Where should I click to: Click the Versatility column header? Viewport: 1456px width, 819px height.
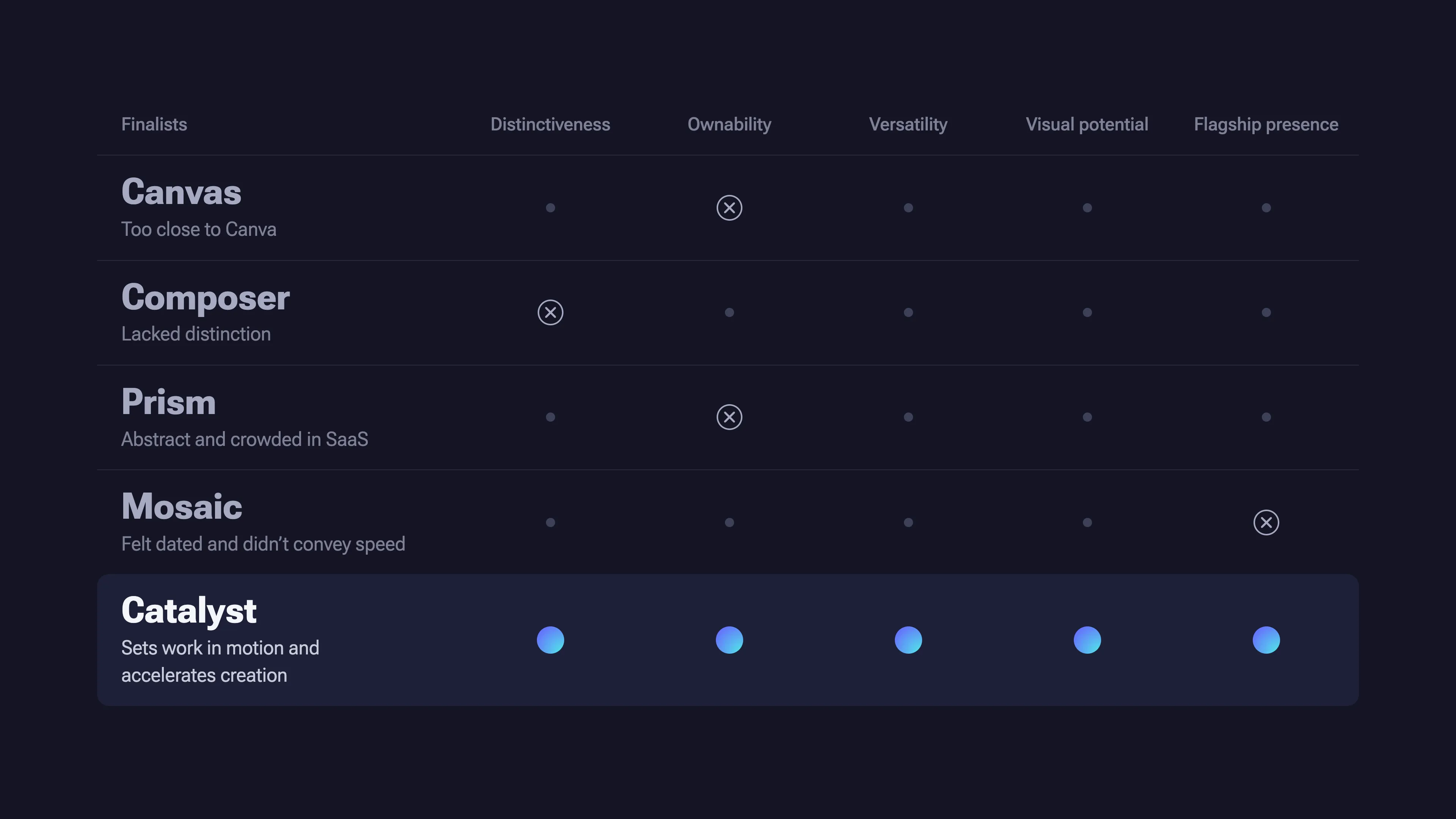908,125
